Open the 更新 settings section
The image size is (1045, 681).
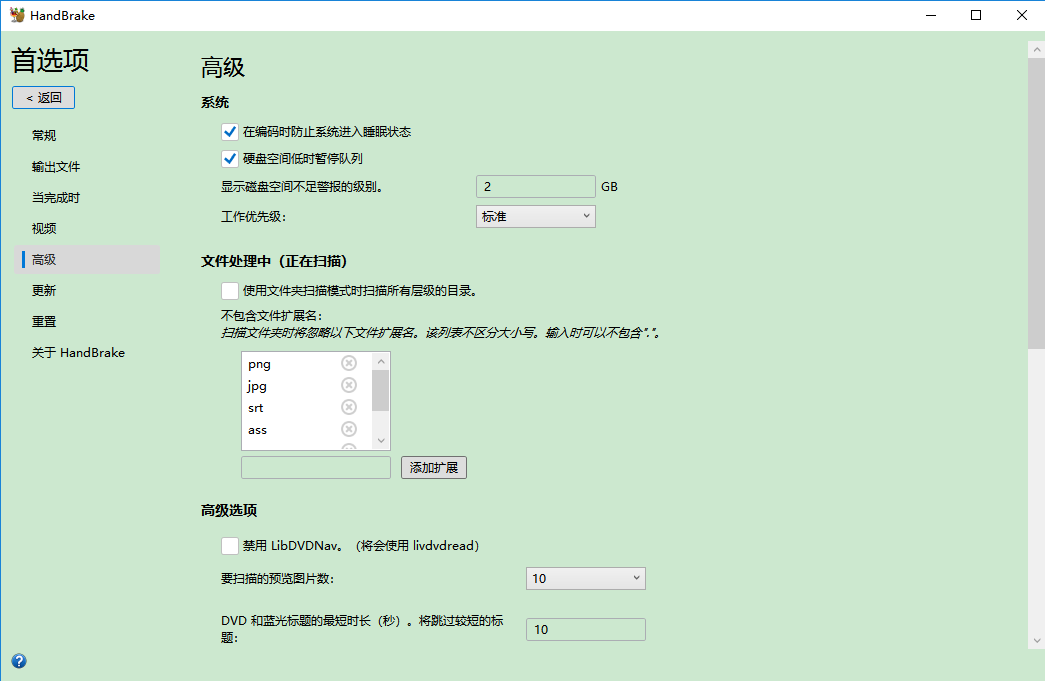[x=42, y=290]
